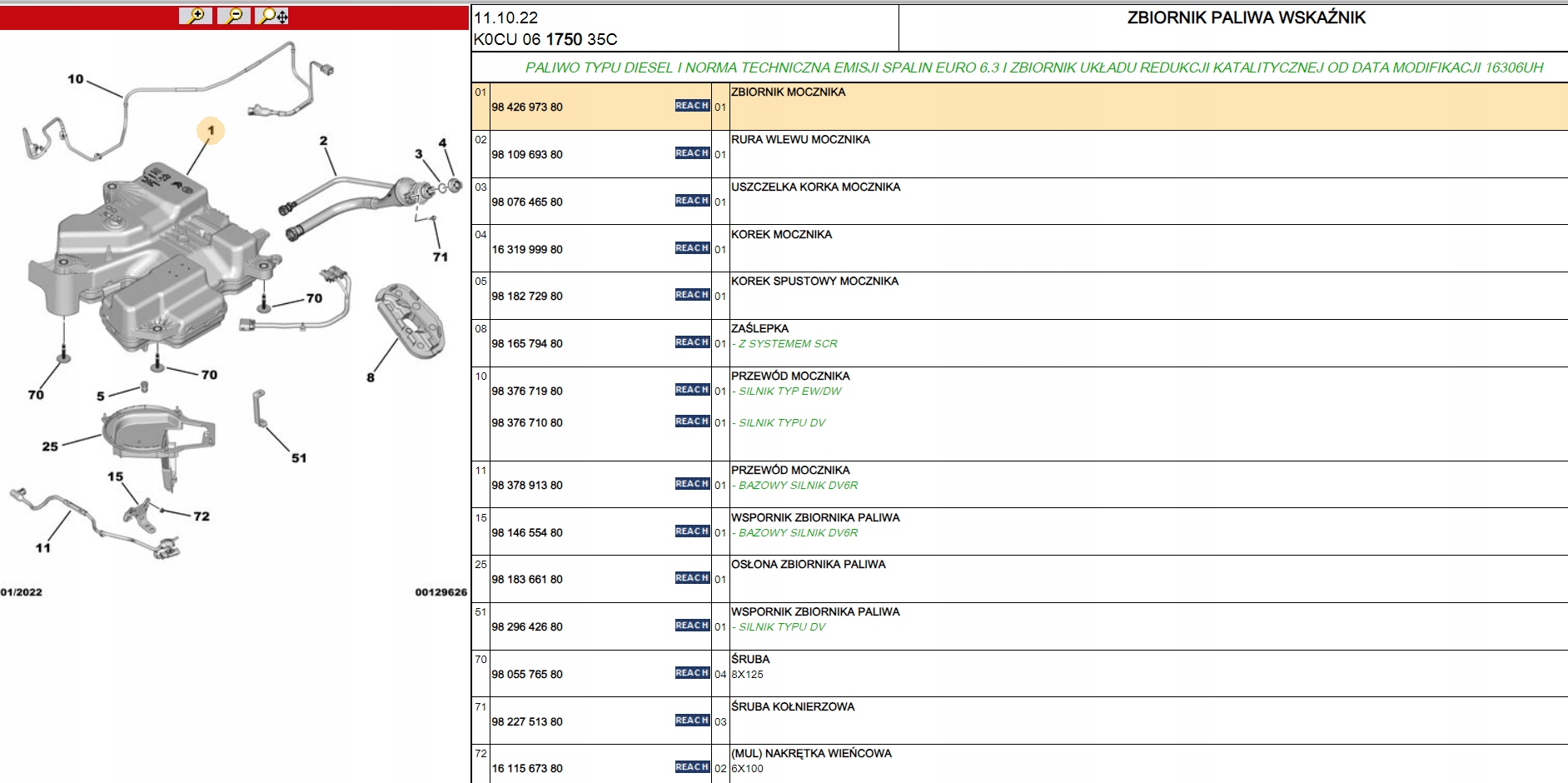Click callout 3 near the filler neck seal
Screen dimensions: 1568x783
point(419,154)
